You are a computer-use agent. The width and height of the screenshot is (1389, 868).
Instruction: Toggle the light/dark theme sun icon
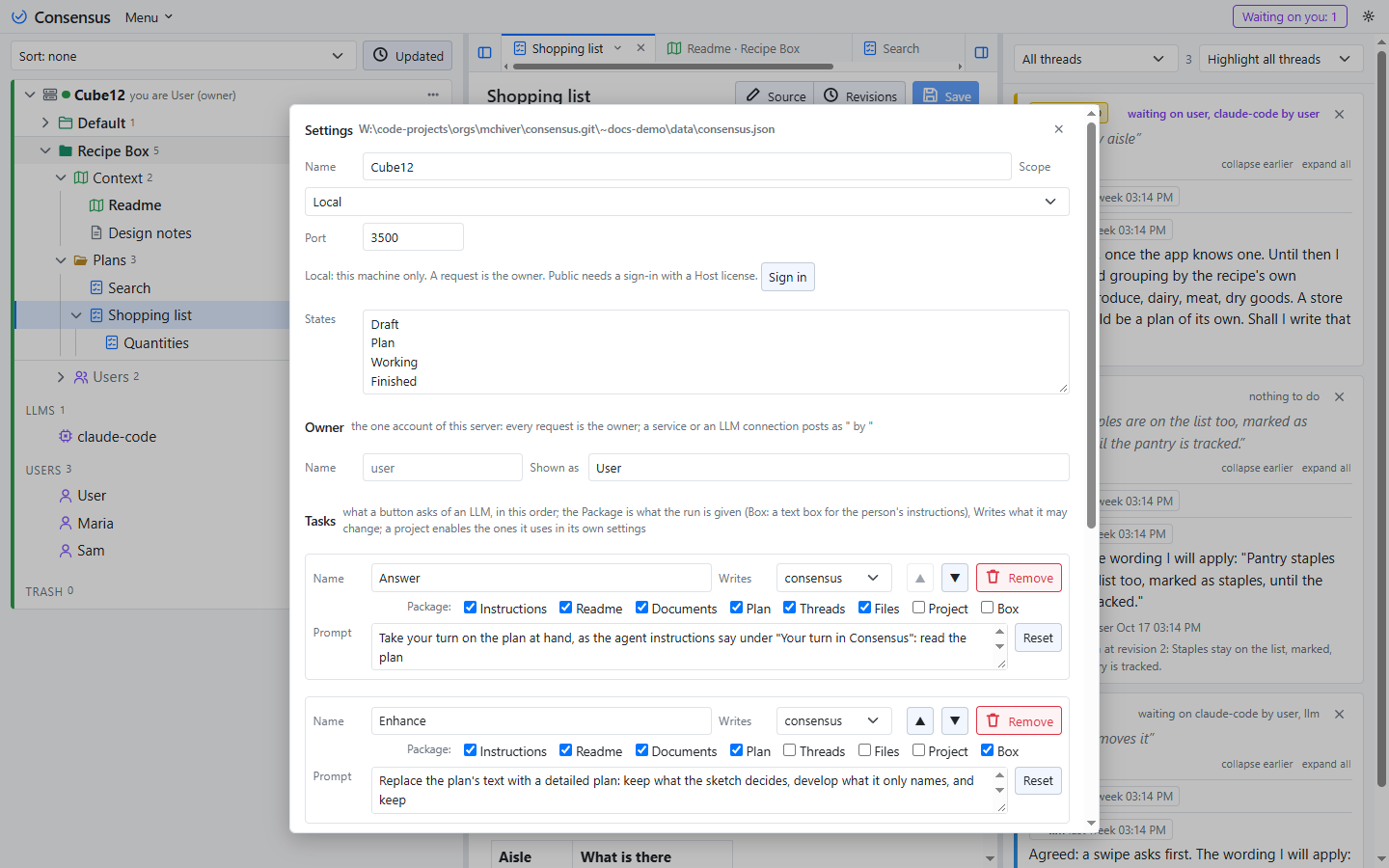click(x=1368, y=16)
